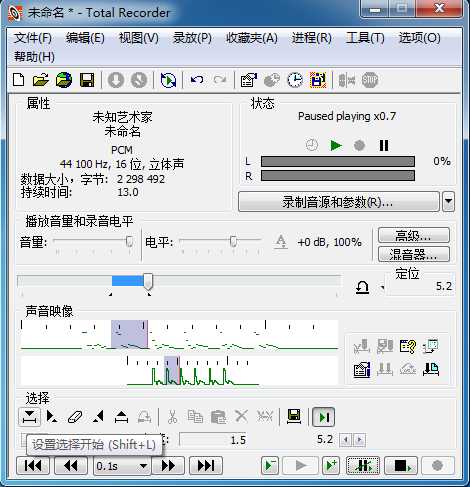This screenshot has width=470, height=487.
Task: Toggle the play-to-selection-end button
Action: 323,417
